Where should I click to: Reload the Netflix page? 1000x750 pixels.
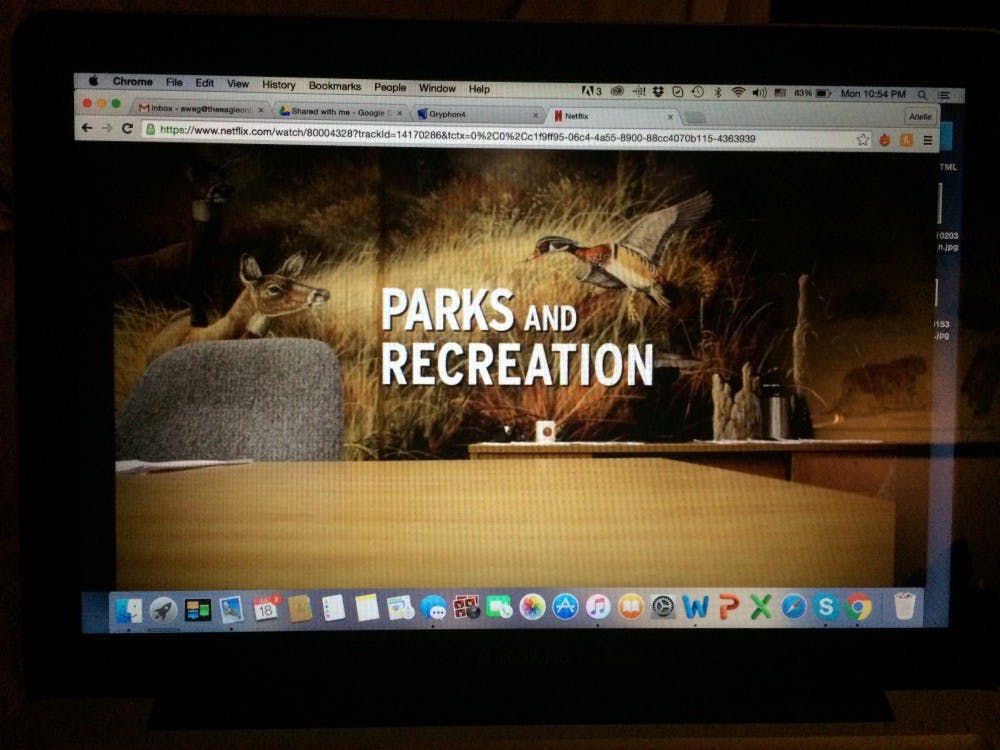127,129
